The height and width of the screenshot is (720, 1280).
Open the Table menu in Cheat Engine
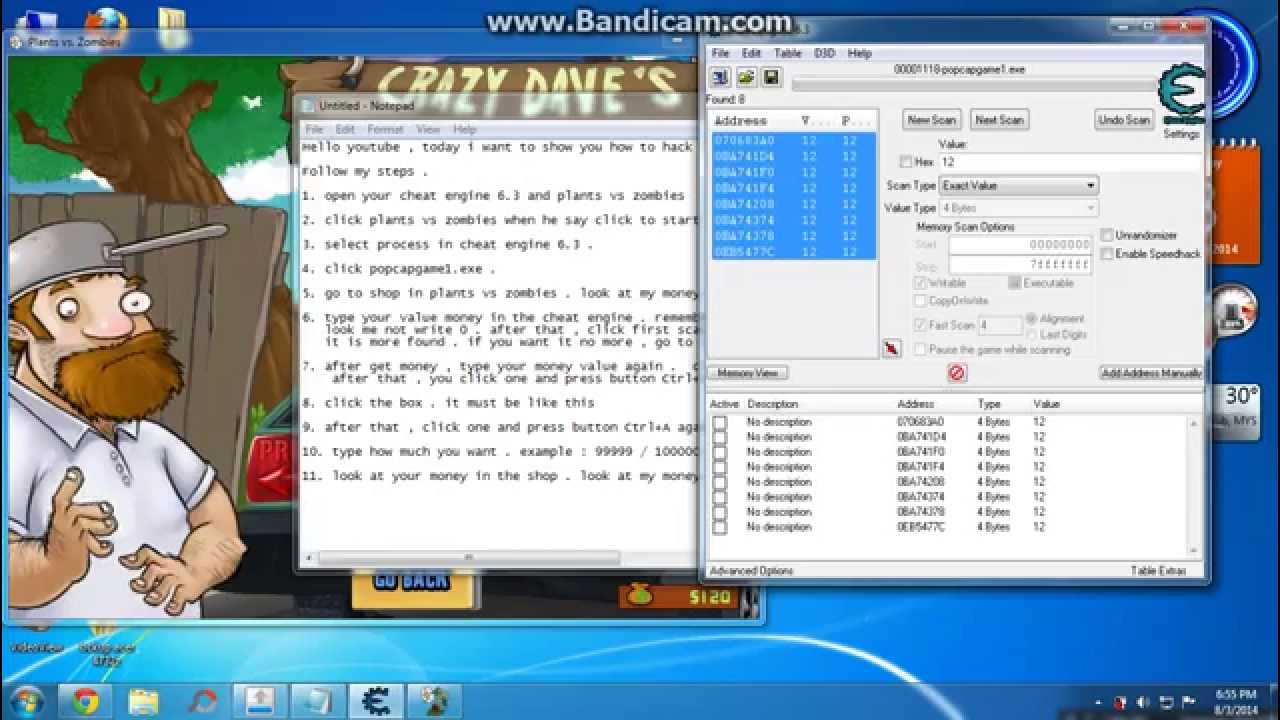(787, 53)
